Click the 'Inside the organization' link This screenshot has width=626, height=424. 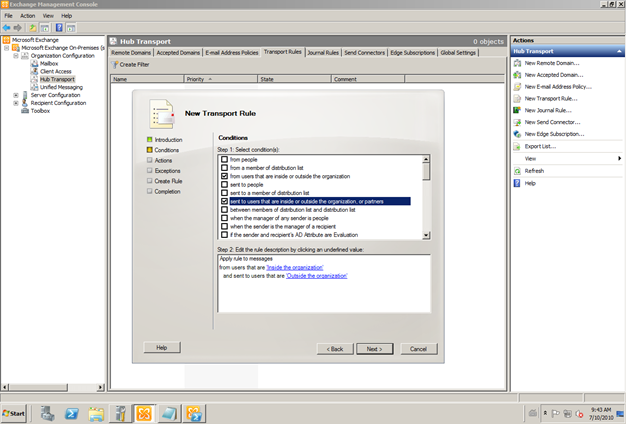coord(295,267)
